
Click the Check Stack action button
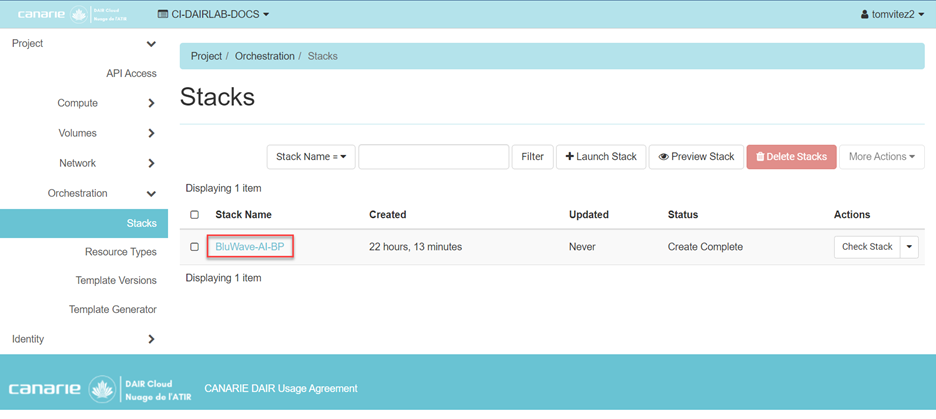coord(866,247)
